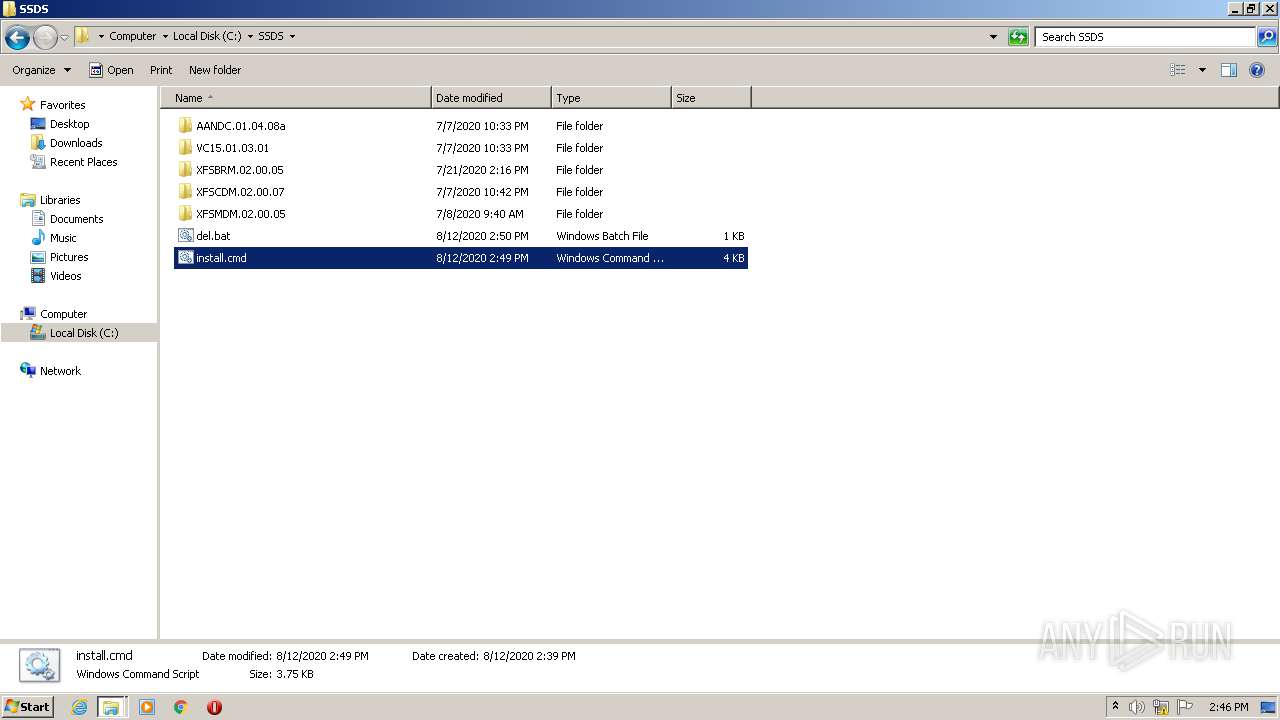This screenshot has width=1280, height=720.
Task: Open Internet Explorer from the taskbar
Action: click(x=79, y=707)
